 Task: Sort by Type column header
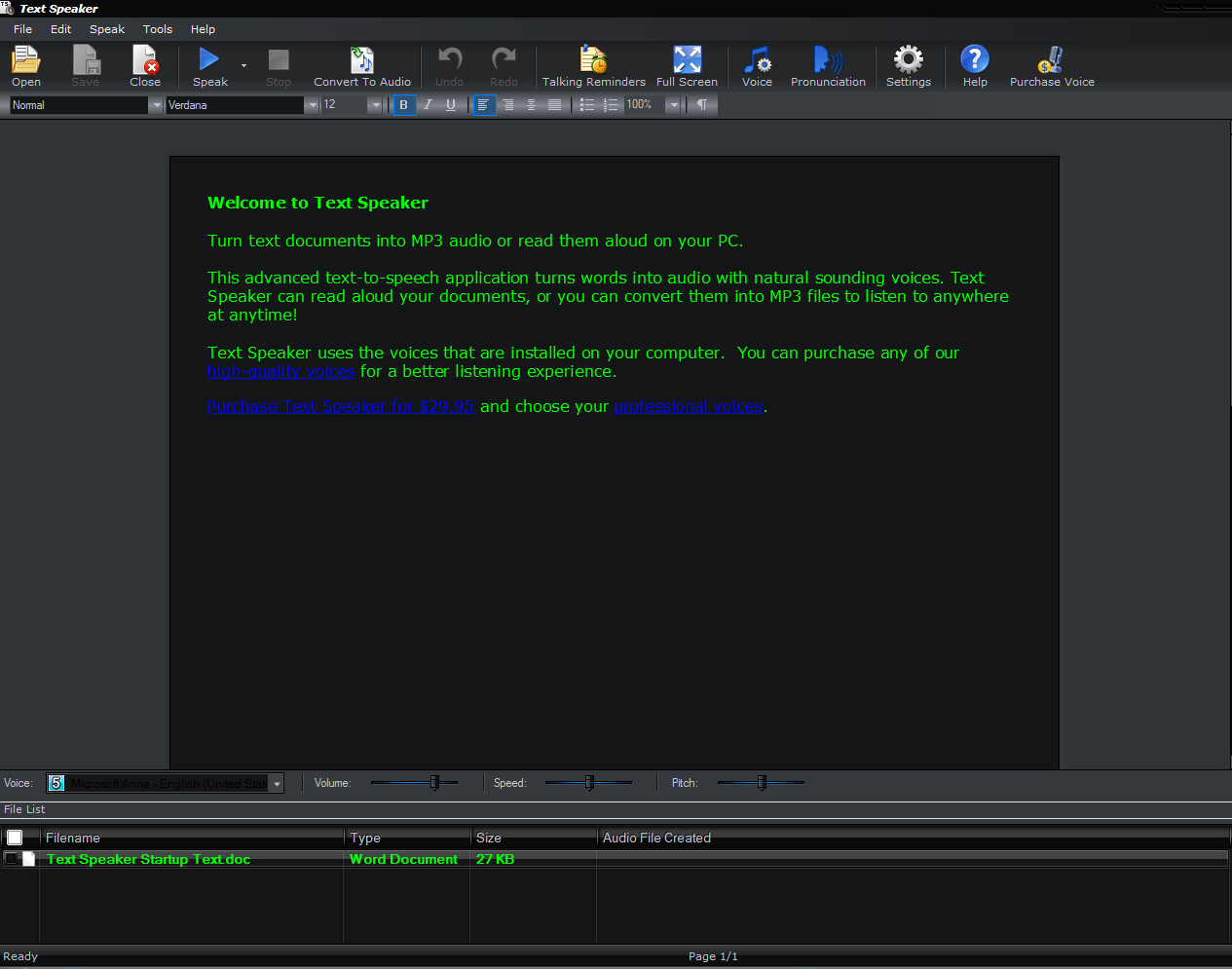(407, 838)
